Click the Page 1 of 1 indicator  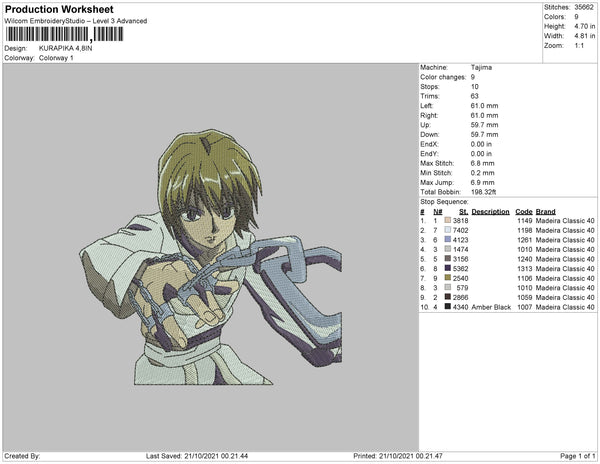(x=577, y=456)
